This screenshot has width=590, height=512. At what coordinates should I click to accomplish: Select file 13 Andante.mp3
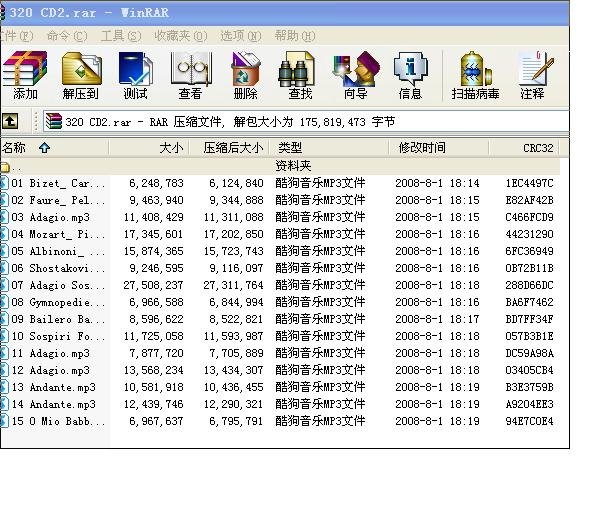coord(53,387)
